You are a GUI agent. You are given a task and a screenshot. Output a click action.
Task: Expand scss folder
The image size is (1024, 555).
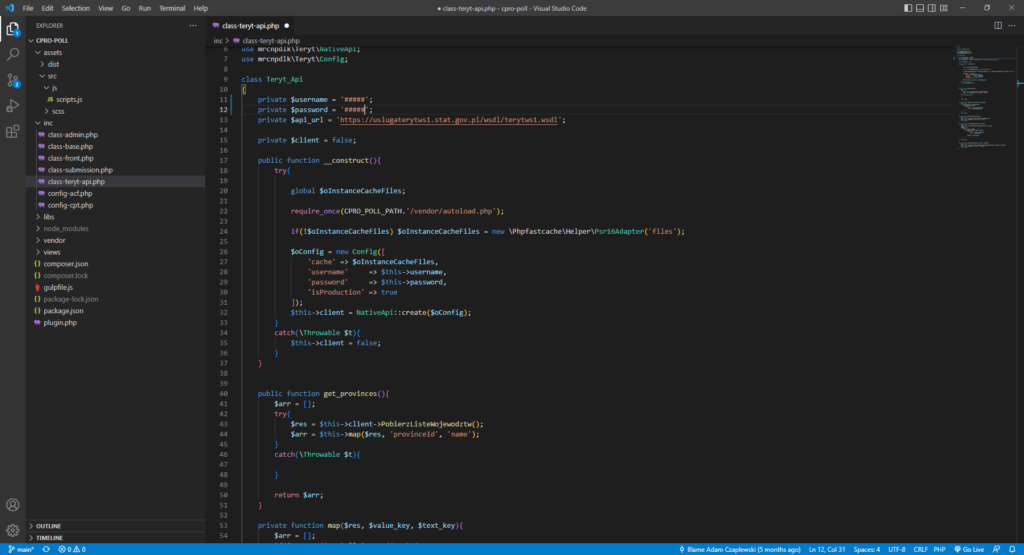point(116,111)
